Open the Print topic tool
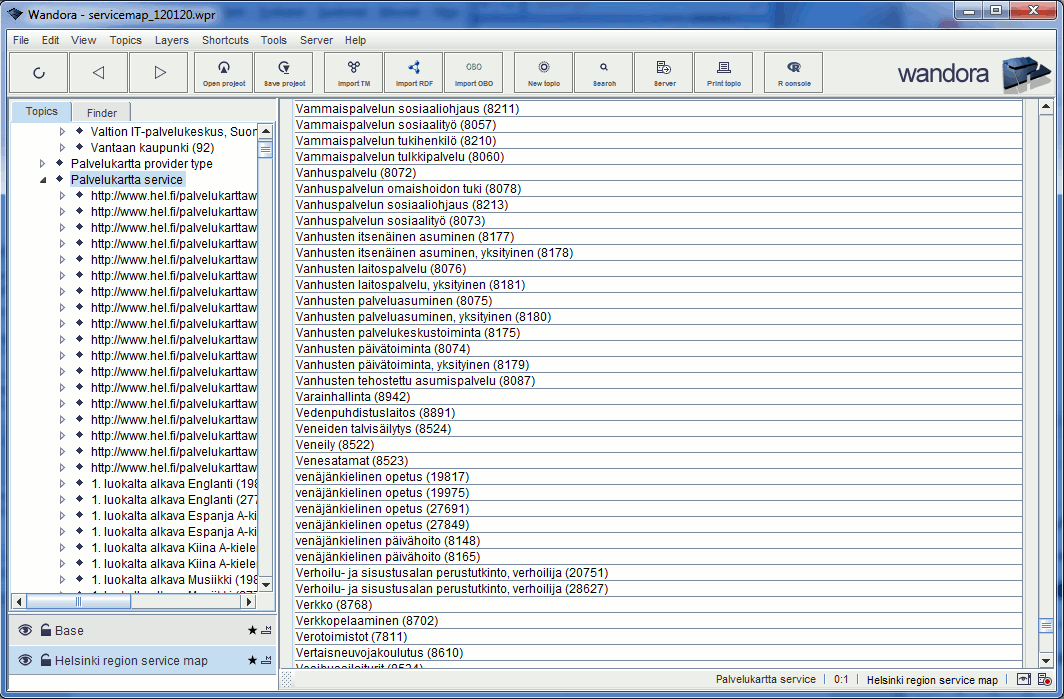 (x=723, y=71)
